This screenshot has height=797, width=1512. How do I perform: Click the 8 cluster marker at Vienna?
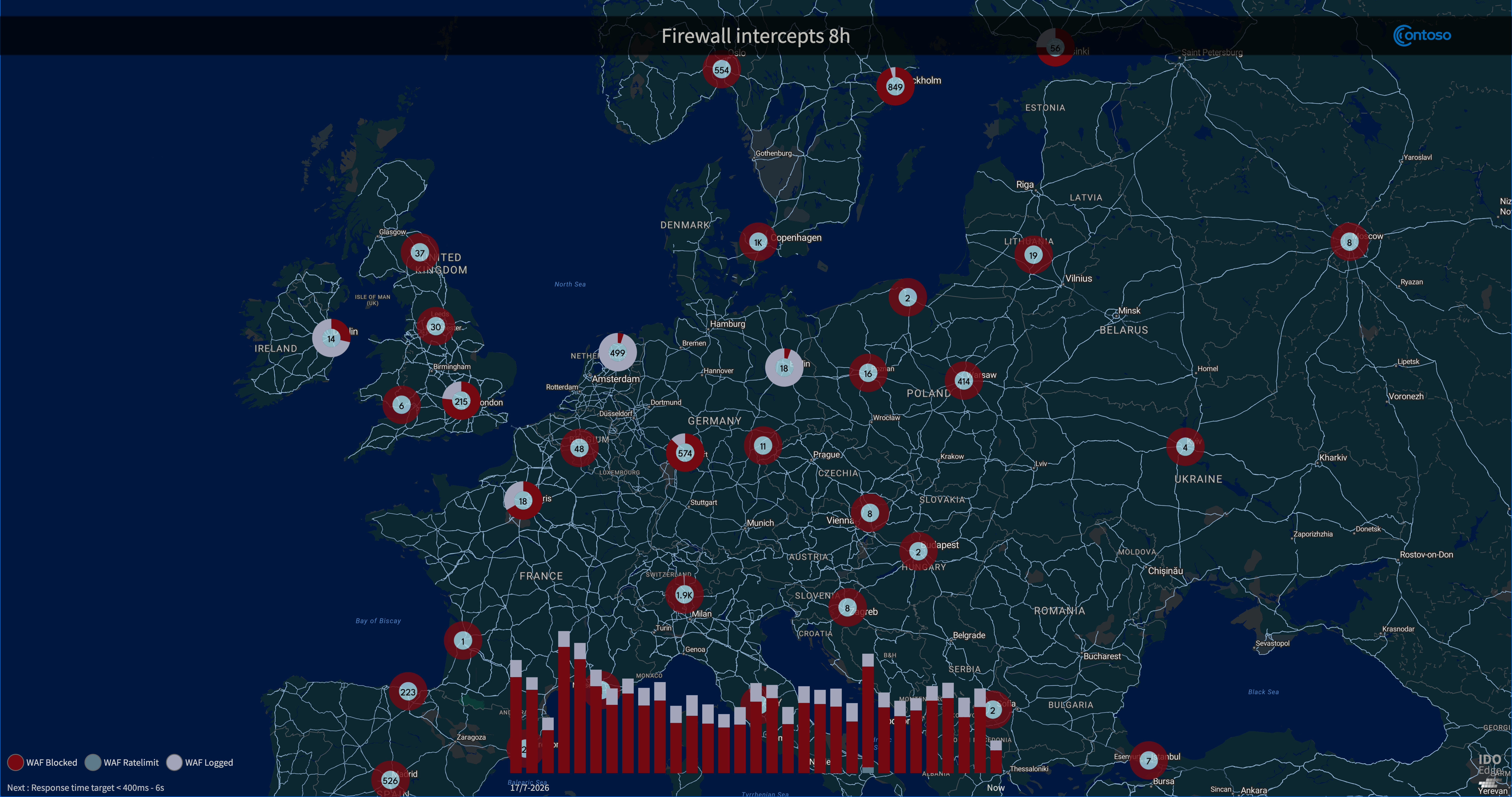coord(870,513)
